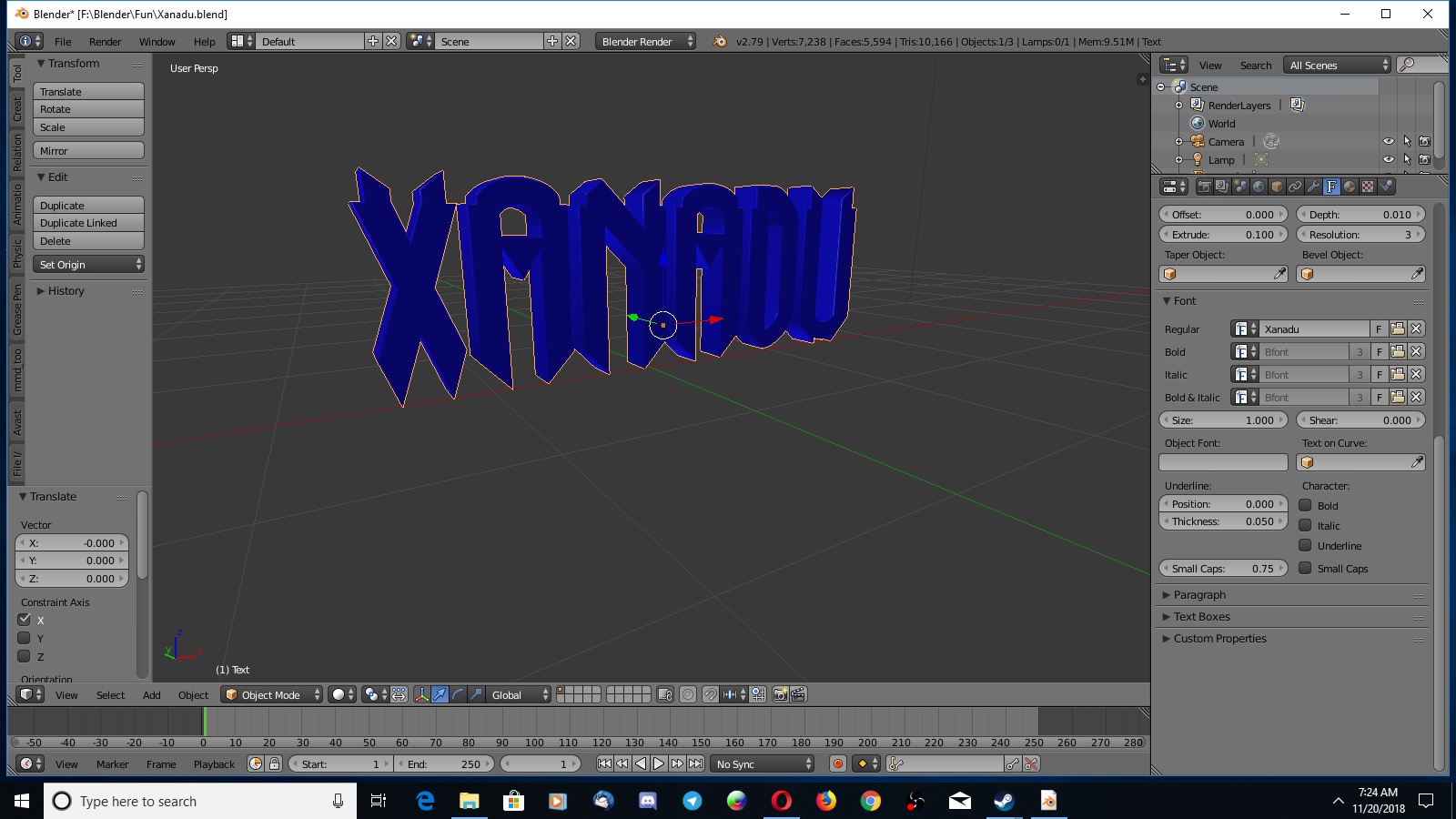Open file browser for Regular font

pos(1398,329)
